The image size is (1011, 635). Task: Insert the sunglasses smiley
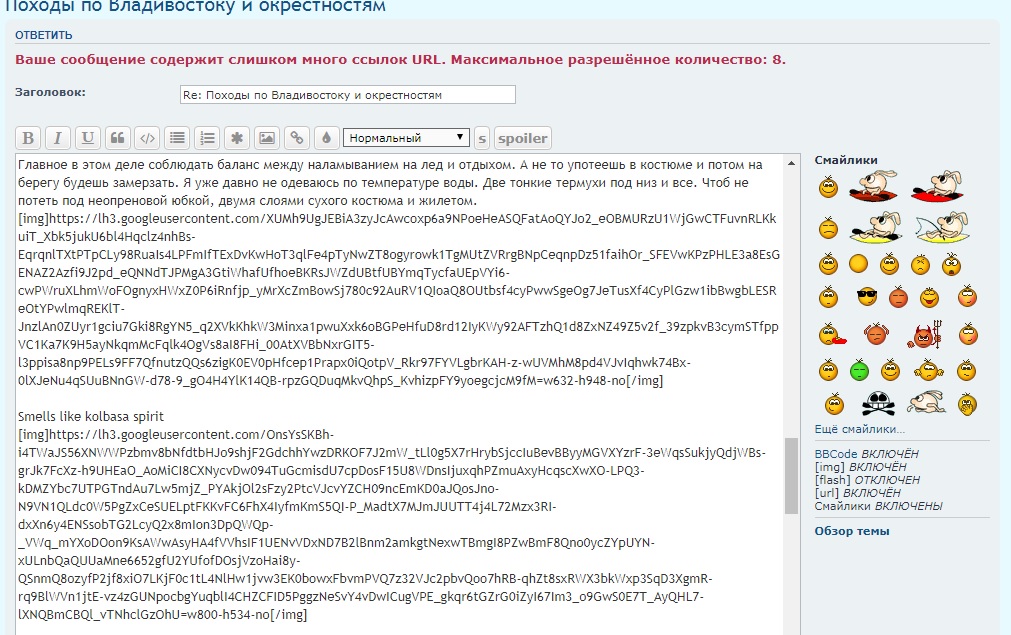tap(866, 297)
